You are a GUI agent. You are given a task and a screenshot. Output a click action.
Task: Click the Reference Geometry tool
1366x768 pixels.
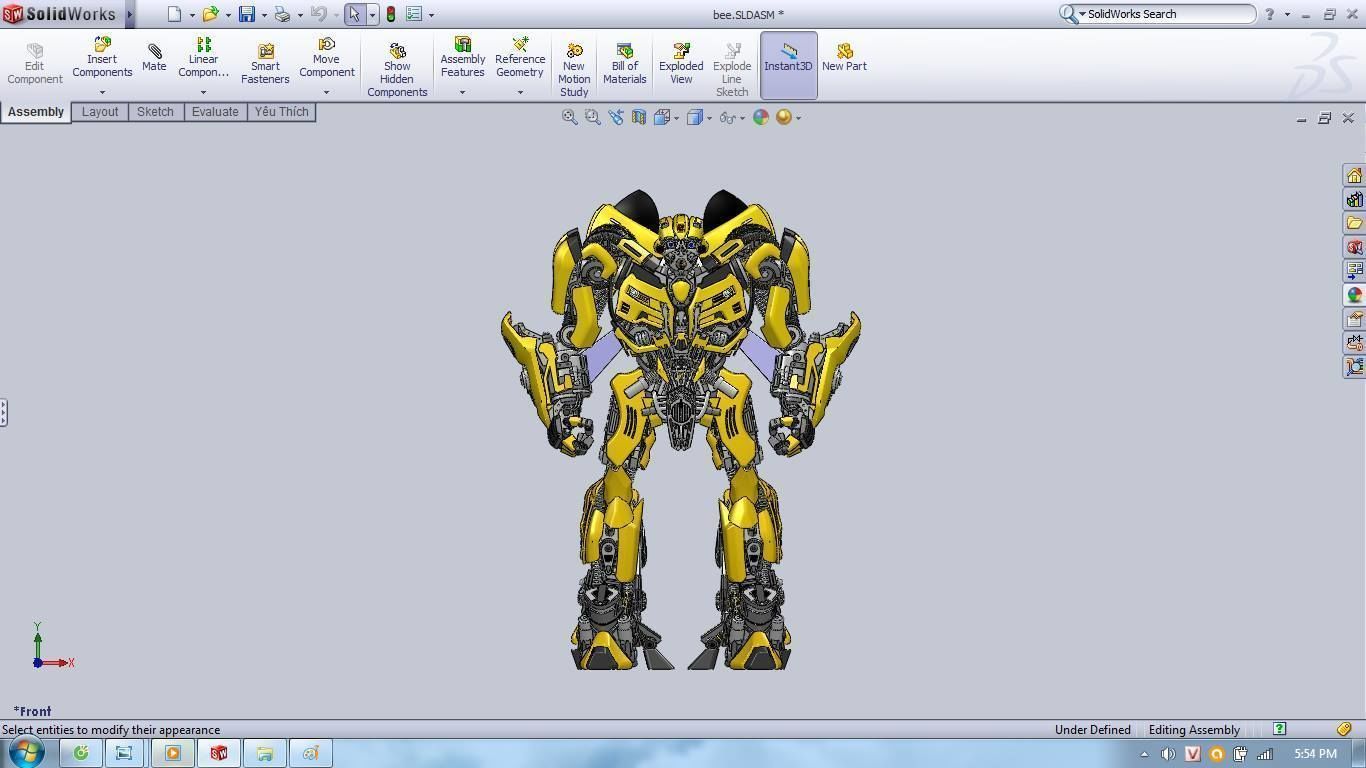(520, 58)
